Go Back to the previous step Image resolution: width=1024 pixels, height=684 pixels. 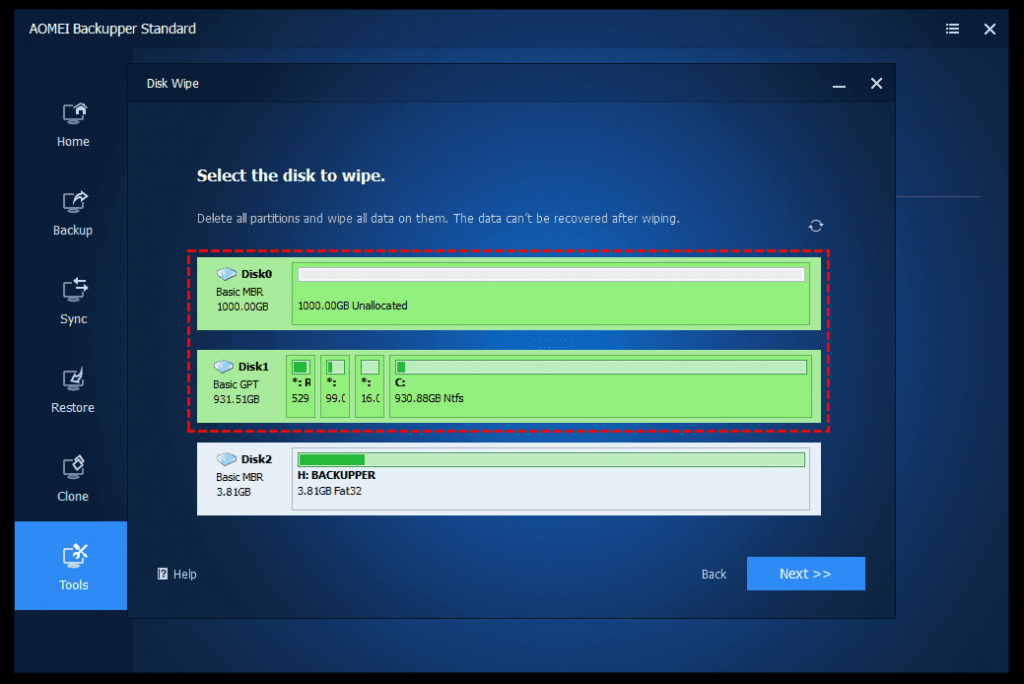(713, 573)
